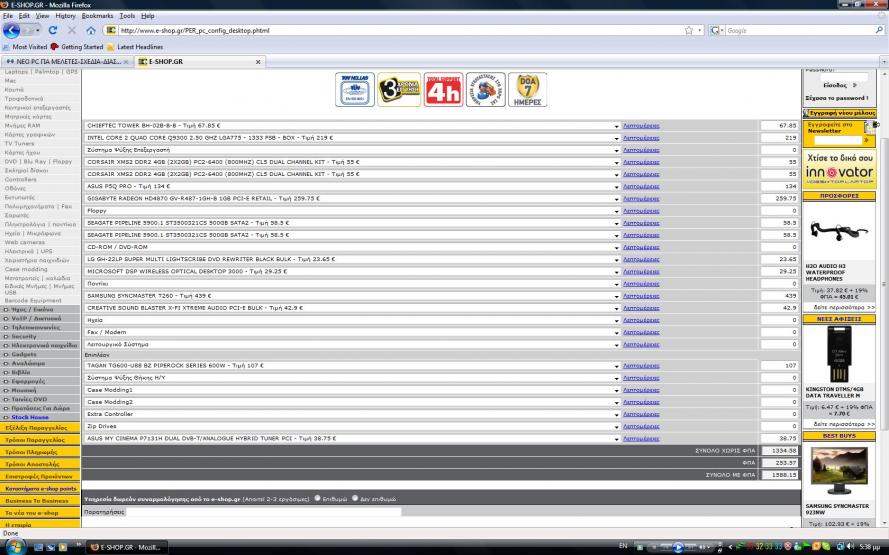The image size is (889, 555).
Task: Reload the page with the refresh icon
Action: [x=53, y=30]
